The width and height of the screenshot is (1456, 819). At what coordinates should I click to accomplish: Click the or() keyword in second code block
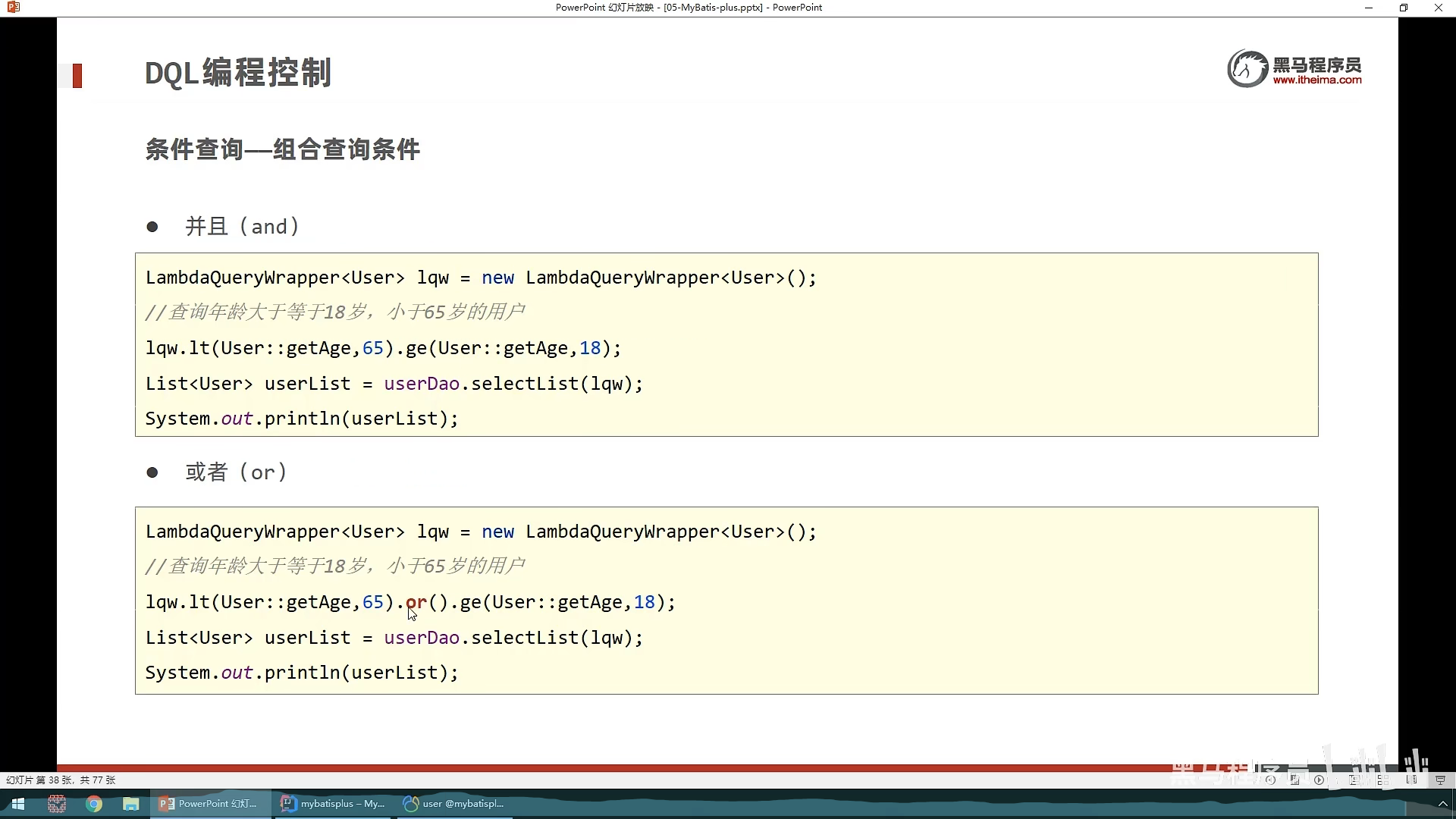(x=416, y=602)
